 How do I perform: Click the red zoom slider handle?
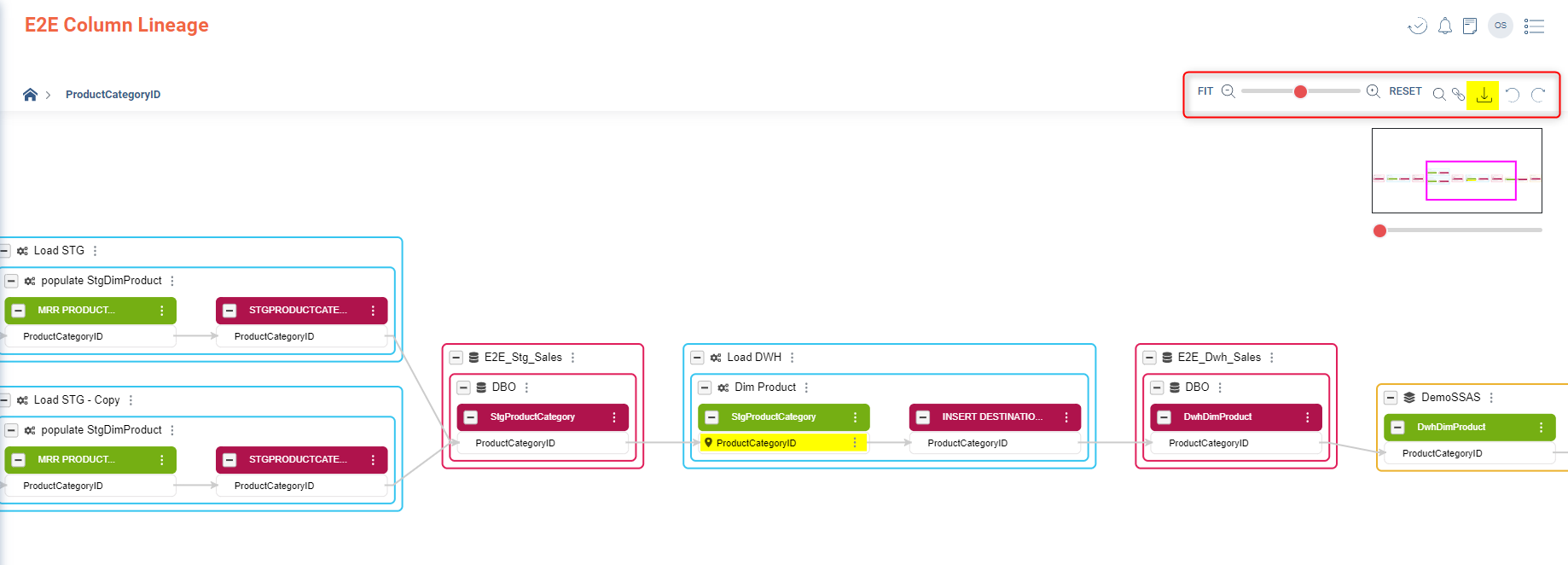[x=1300, y=91]
